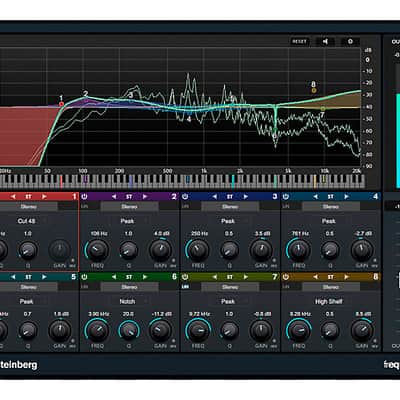Click the "761 Hz" frequency value
This screenshot has width=400, height=400.
pyautogui.click(x=299, y=234)
